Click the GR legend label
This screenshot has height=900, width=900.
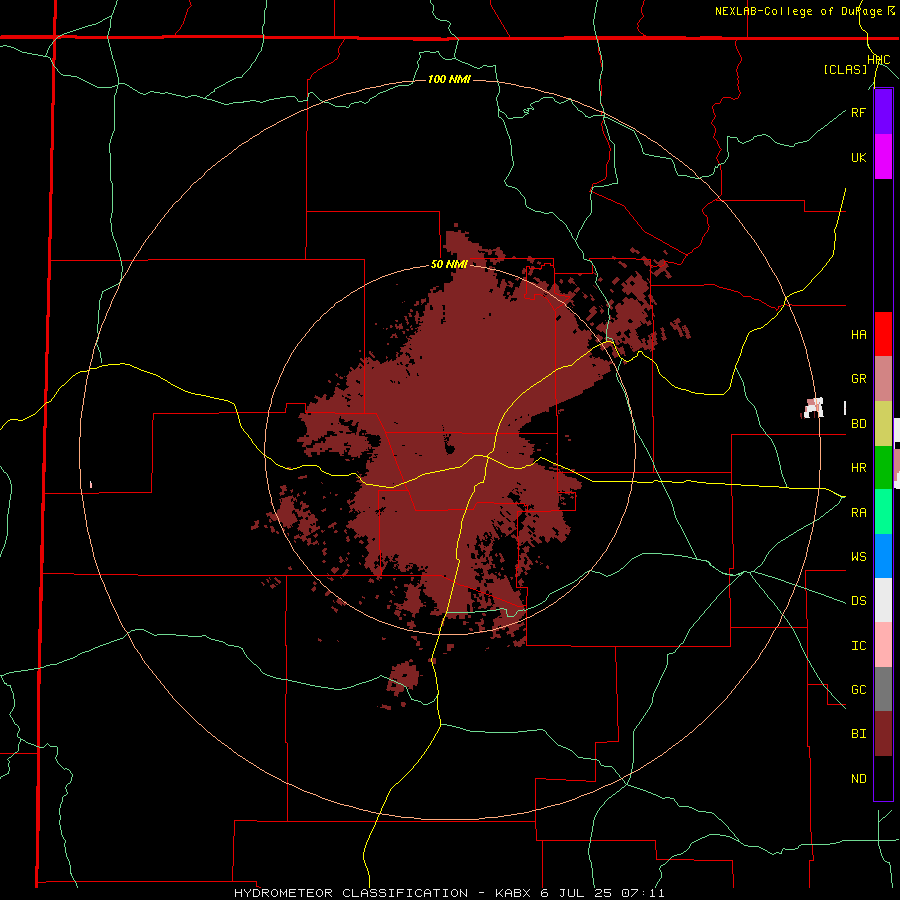tap(858, 379)
